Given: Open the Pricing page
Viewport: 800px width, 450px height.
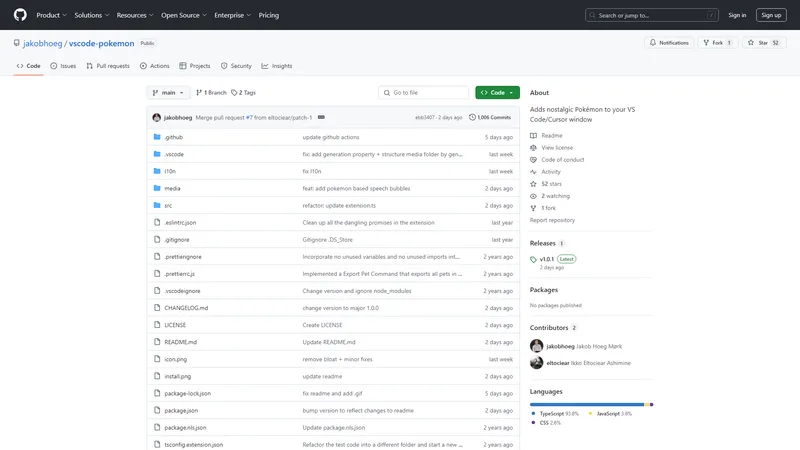Looking at the screenshot, I should 269,15.
